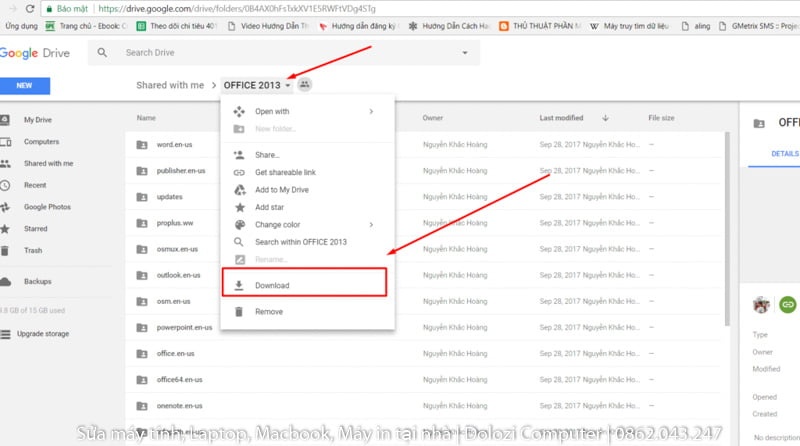Switch to the DETAILS tab
This screenshot has width=800, height=446.
tap(785, 154)
